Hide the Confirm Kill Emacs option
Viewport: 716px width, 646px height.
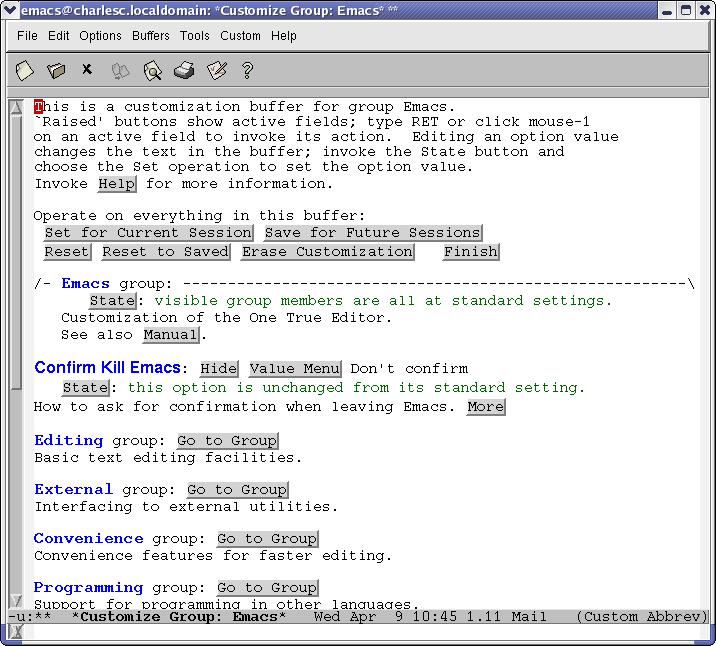coord(219,369)
